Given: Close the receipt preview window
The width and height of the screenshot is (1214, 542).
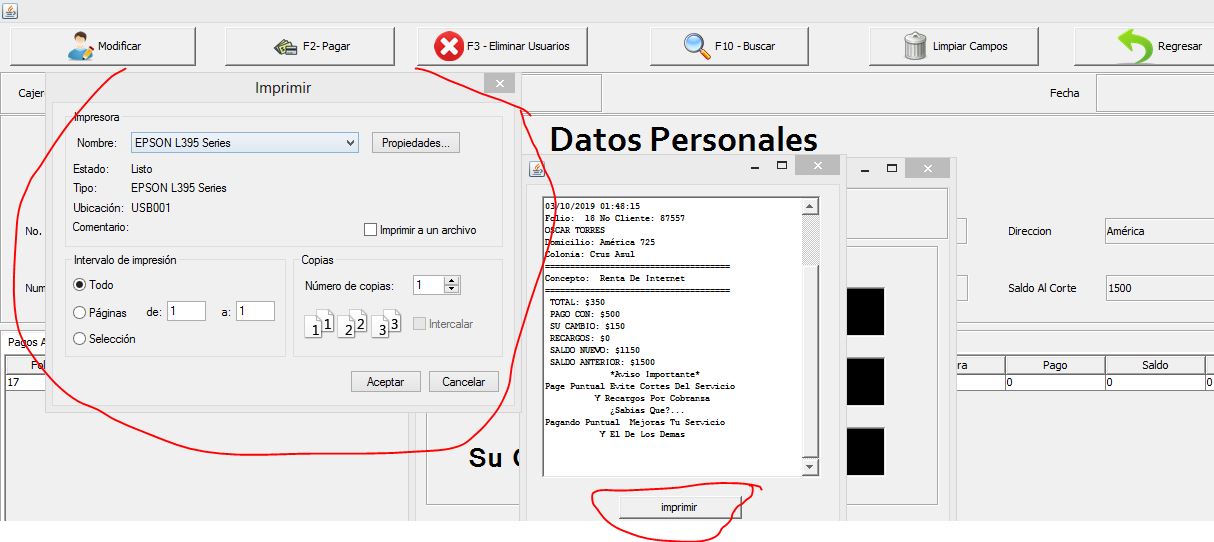Looking at the screenshot, I should (818, 166).
